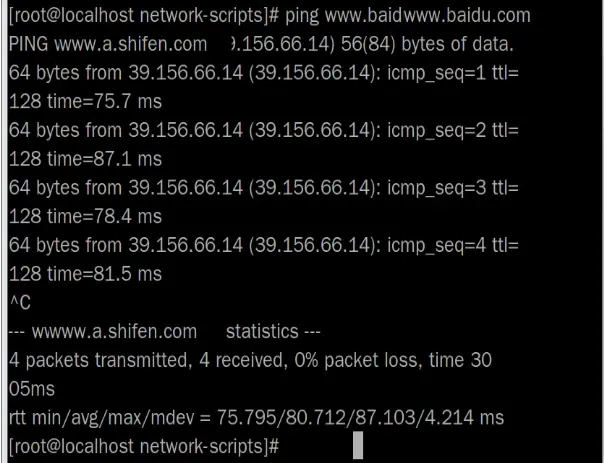The height and width of the screenshot is (463, 604).
Task: Click the time=78.4 ms result
Action: [x=104, y=216]
